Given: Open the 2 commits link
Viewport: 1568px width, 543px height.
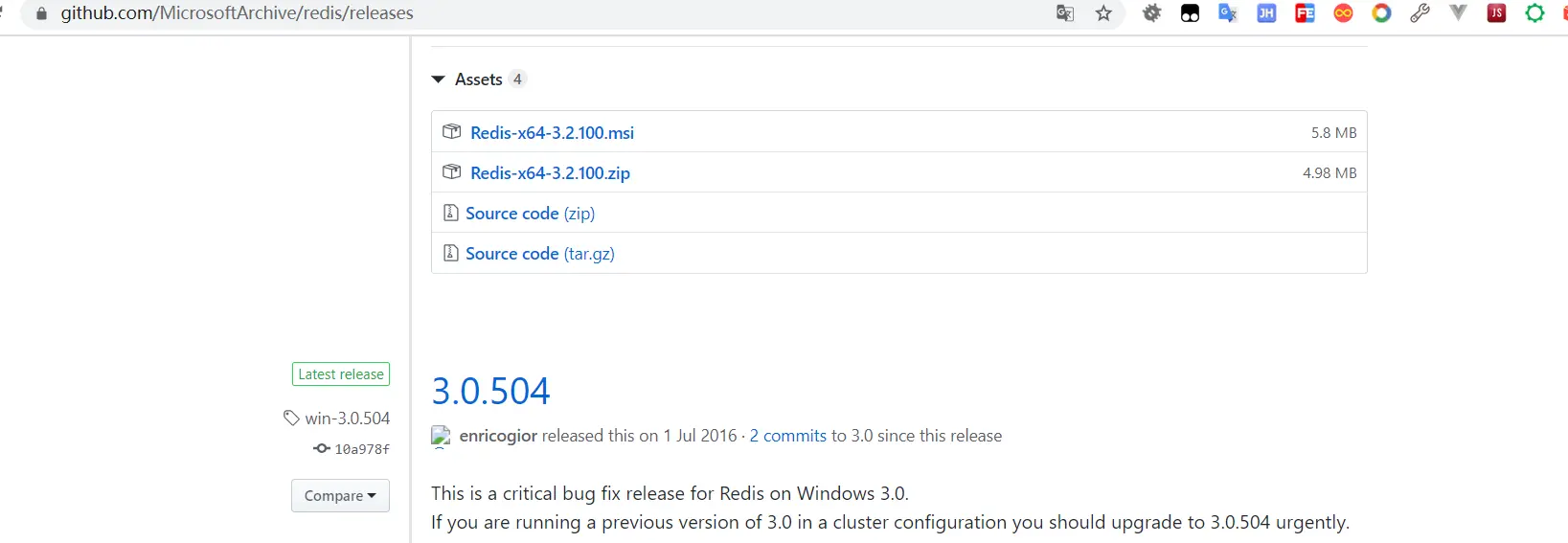Looking at the screenshot, I should point(787,436).
